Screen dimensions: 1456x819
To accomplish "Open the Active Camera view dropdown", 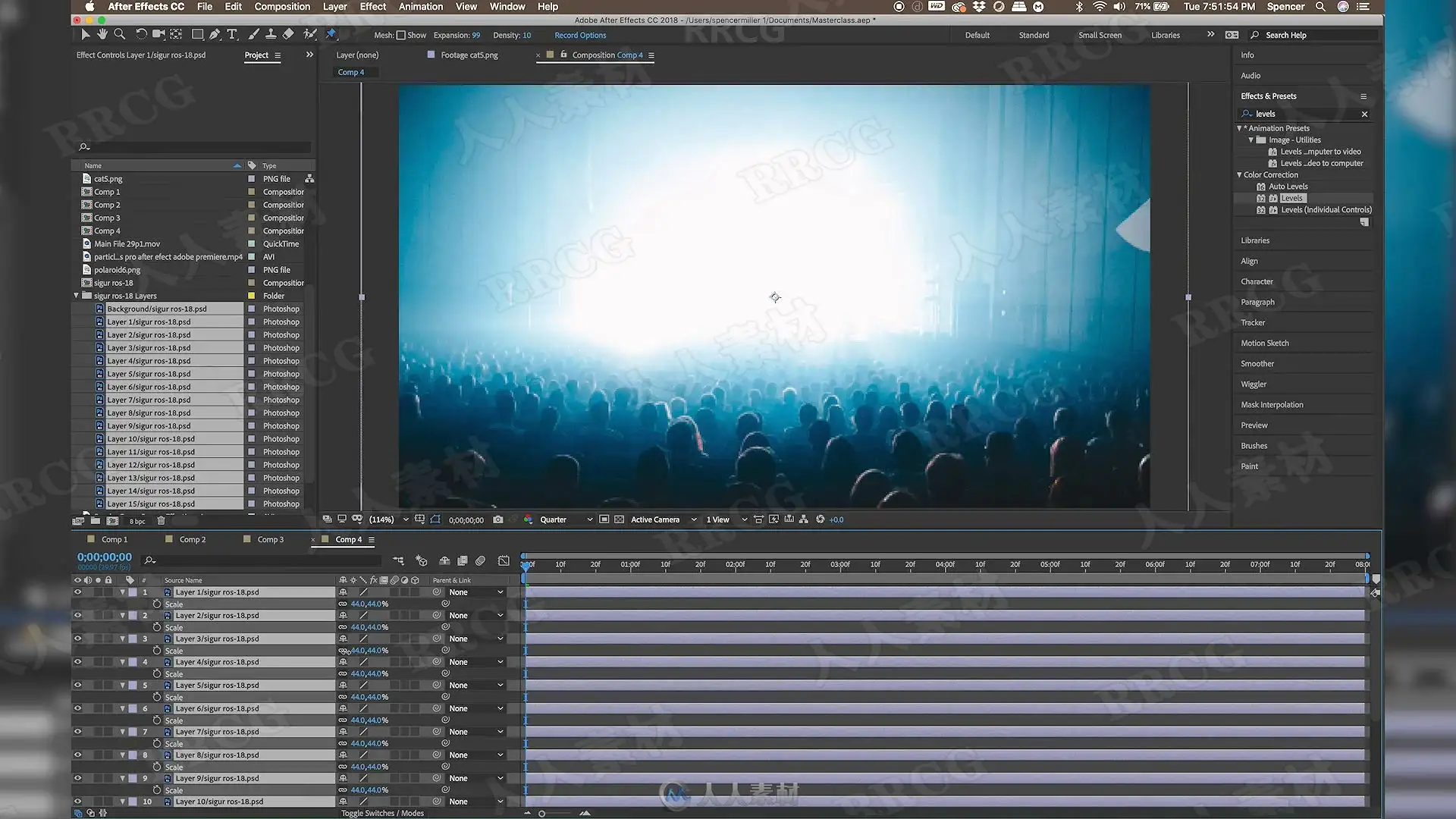I will point(664,519).
